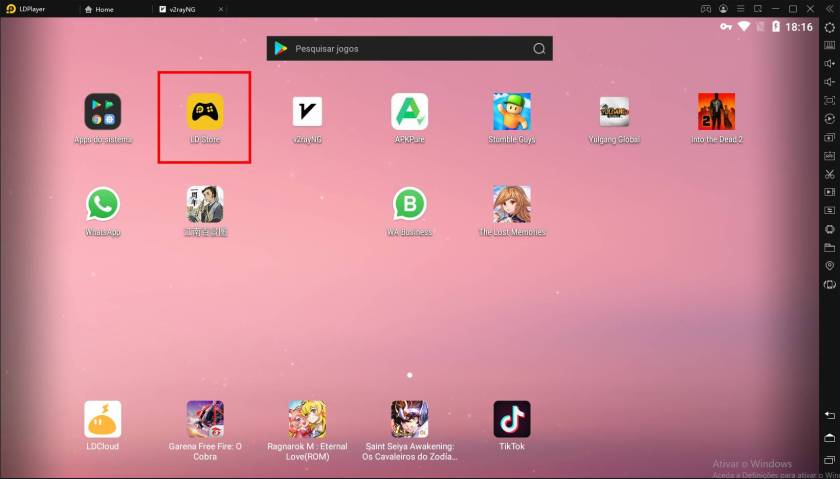This screenshot has height=479, width=840.
Task: Open the LDCloud app
Action: [103, 419]
